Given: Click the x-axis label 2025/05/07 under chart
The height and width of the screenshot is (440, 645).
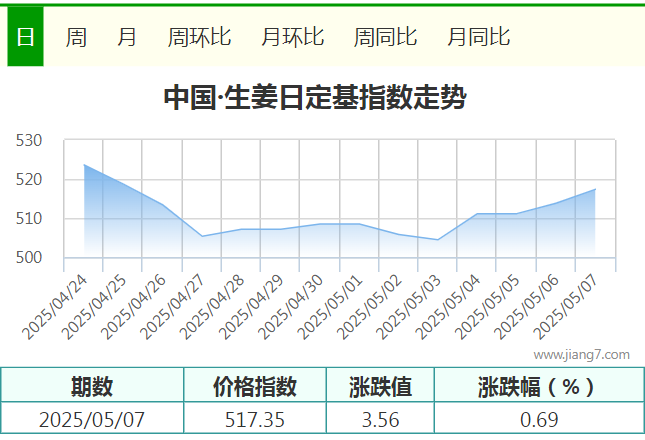Looking at the screenshot, I should click(x=566, y=307).
